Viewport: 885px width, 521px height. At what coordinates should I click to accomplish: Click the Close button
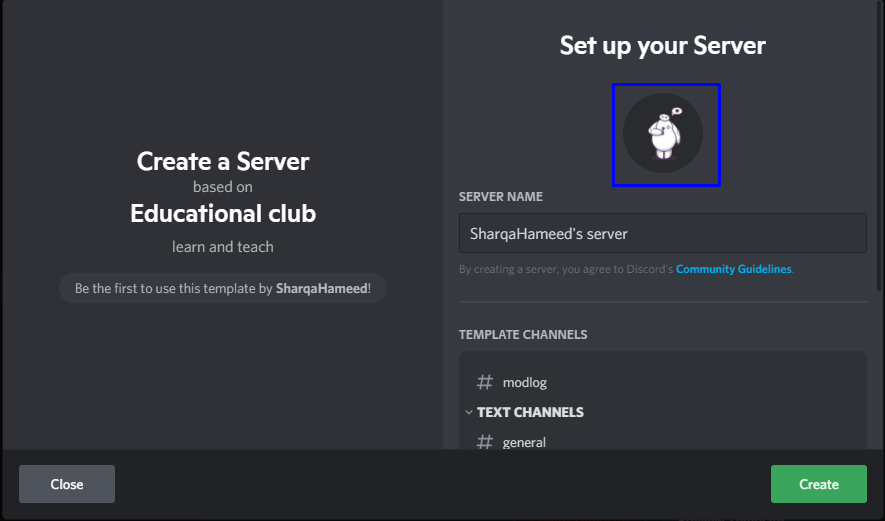click(x=67, y=484)
